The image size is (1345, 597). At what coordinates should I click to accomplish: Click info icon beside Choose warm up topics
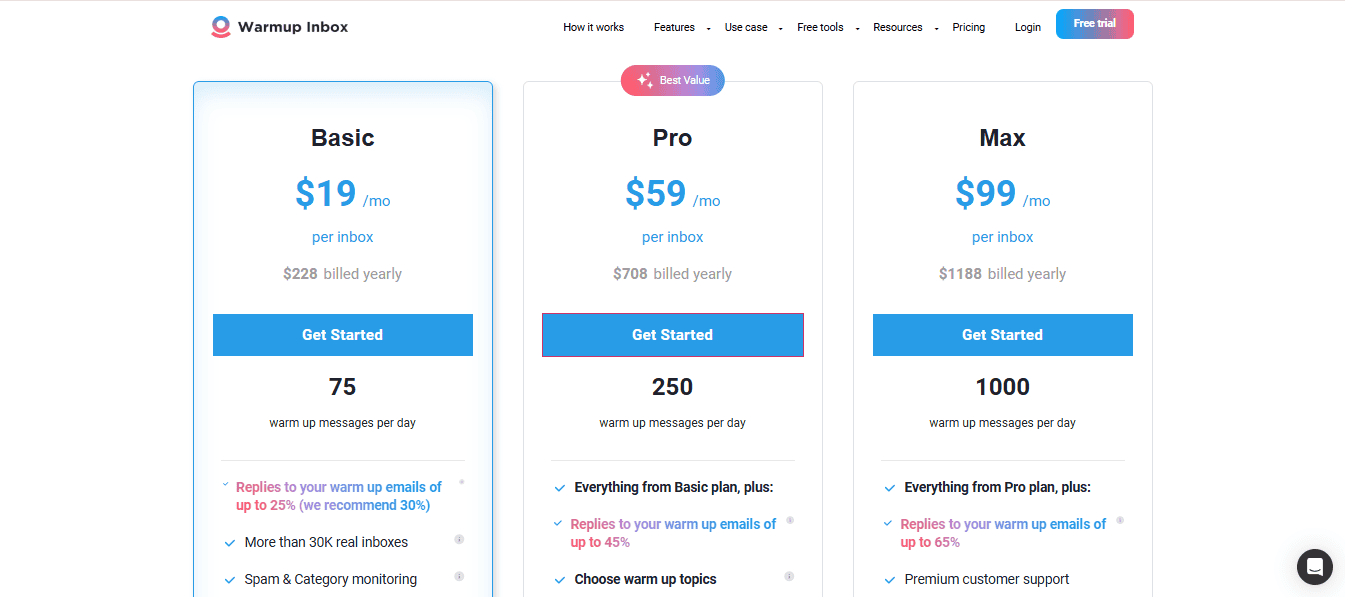tap(789, 576)
